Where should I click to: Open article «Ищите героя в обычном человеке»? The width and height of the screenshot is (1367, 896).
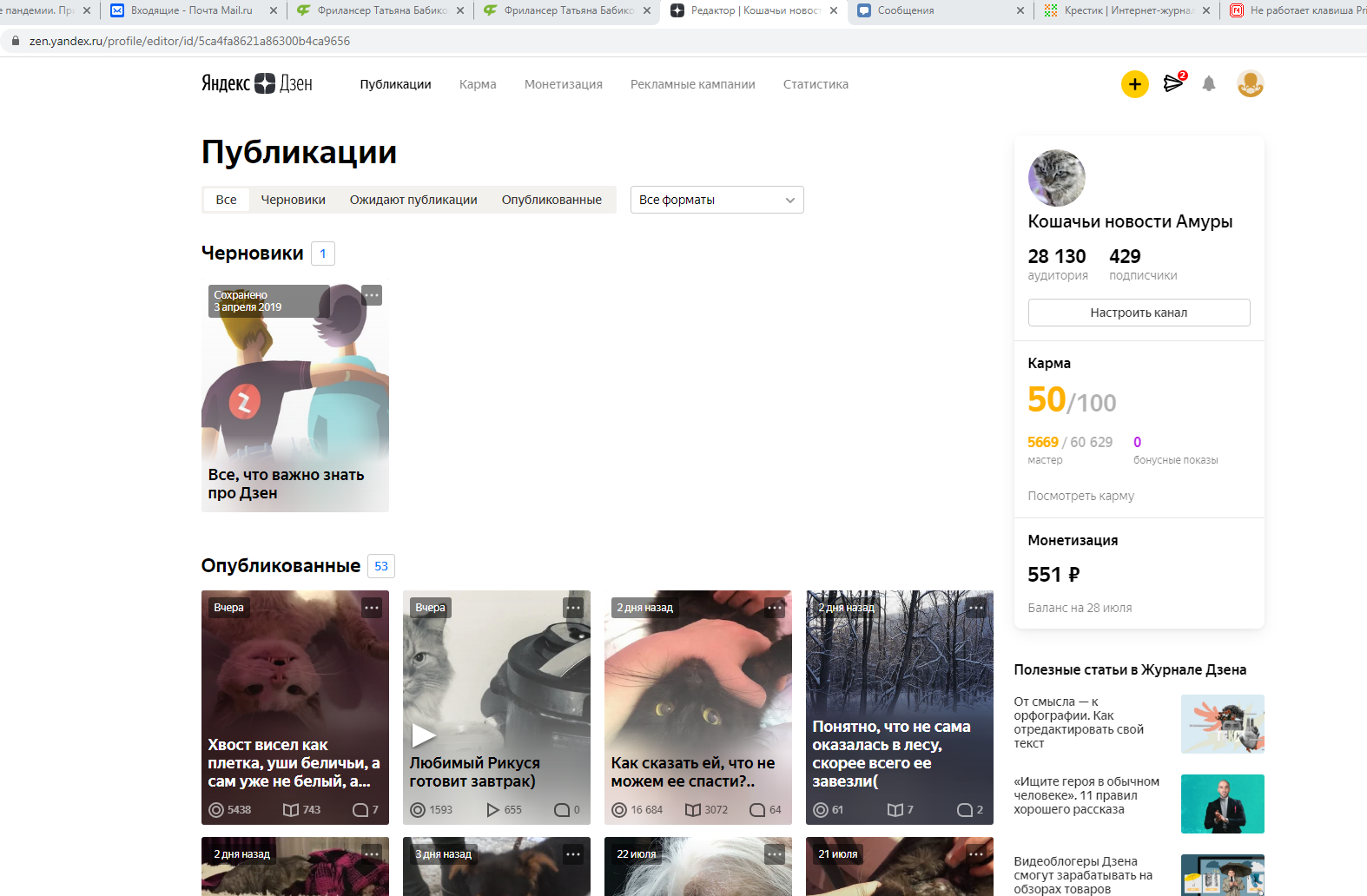(1086, 795)
